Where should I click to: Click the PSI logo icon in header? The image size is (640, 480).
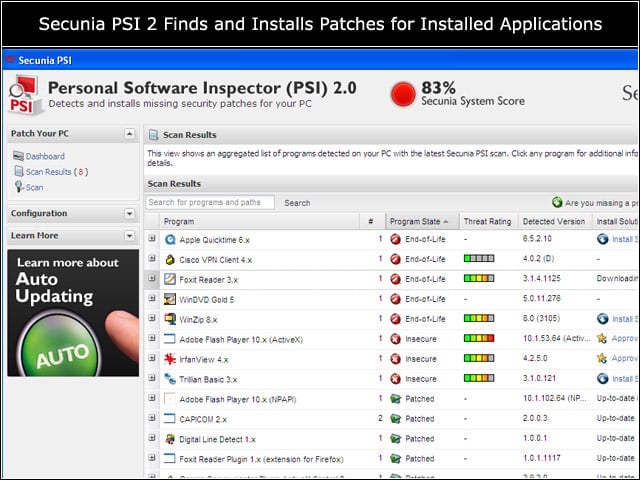click(x=25, y=95)
